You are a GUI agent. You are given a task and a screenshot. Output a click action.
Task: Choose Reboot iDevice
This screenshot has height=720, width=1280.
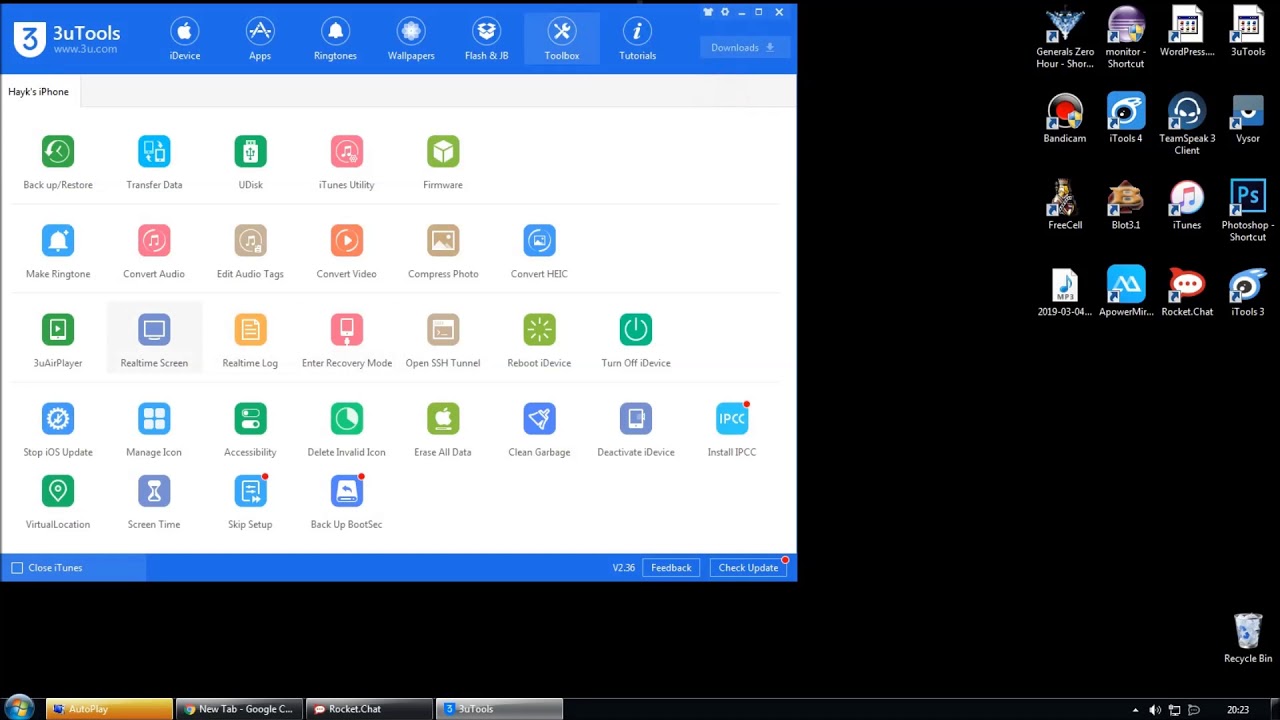pyautogui.click(x=539, y=341)
